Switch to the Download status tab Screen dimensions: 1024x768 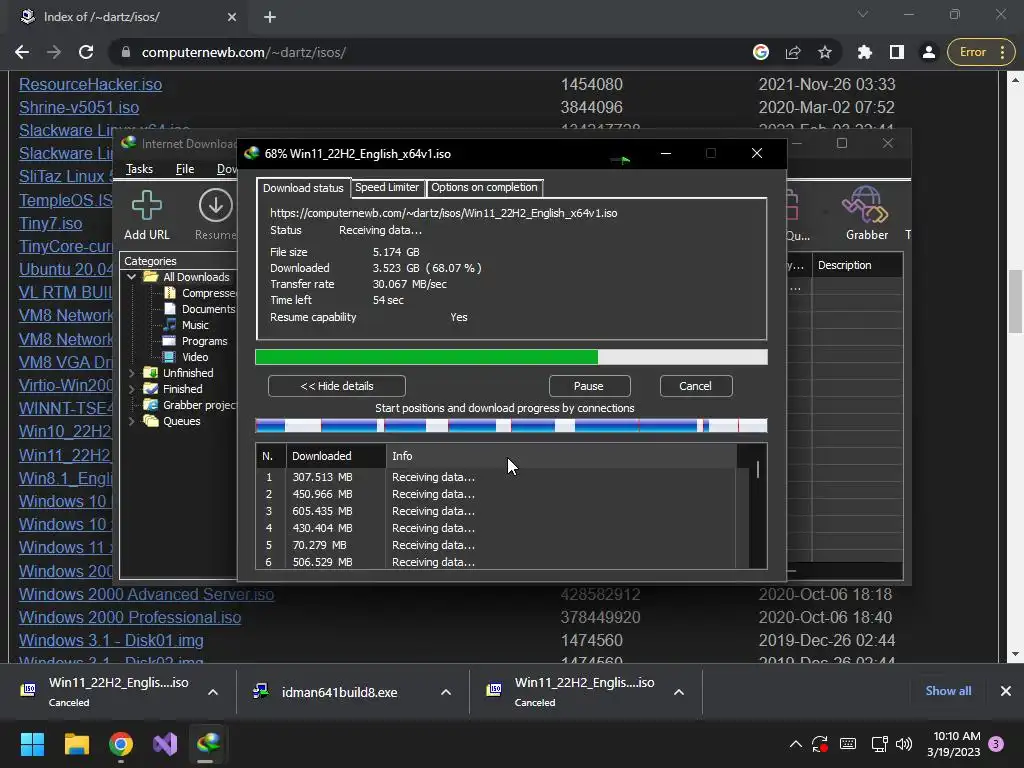(303, 188)
